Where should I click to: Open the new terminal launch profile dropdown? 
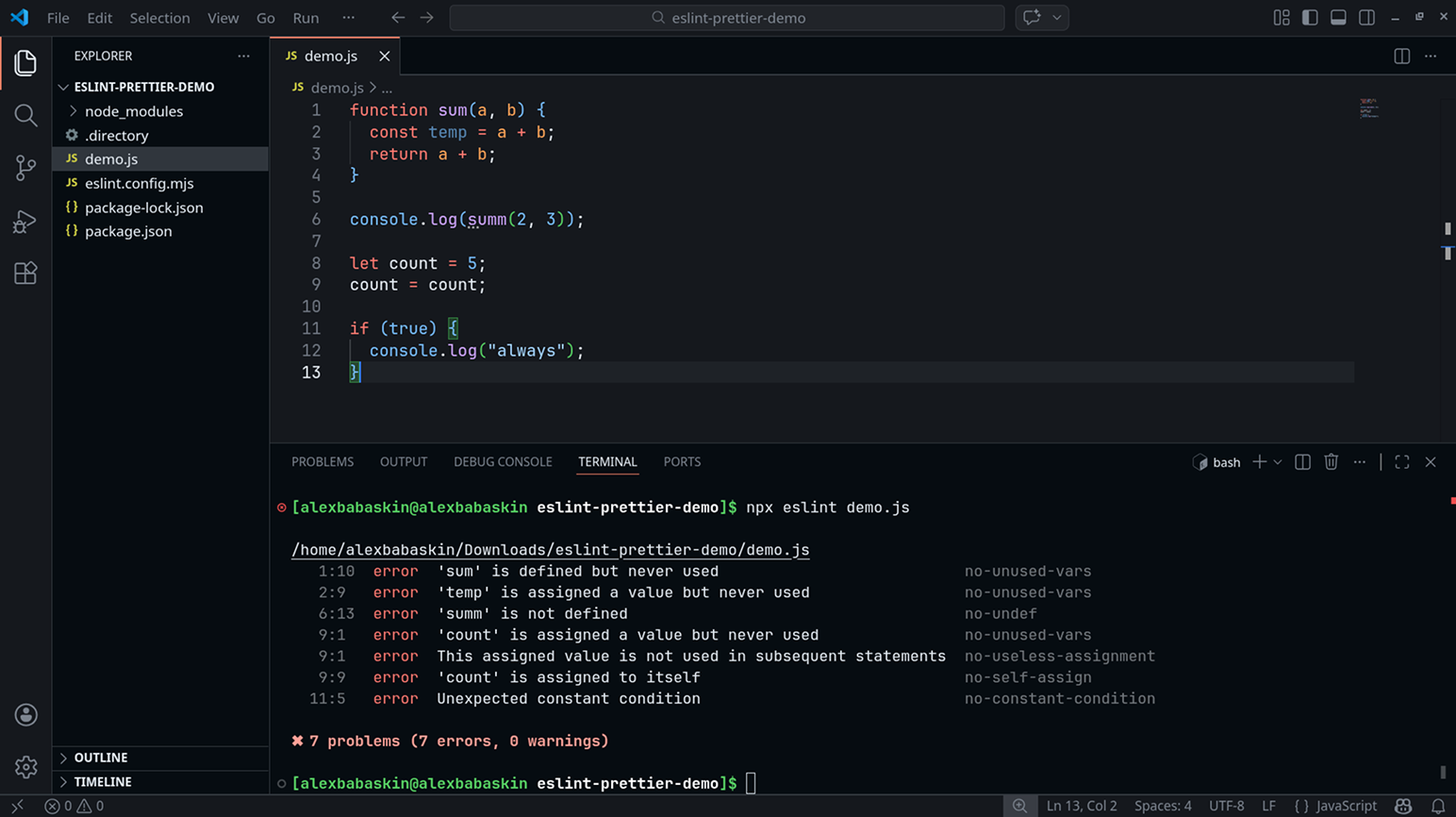pos(1278,462)
